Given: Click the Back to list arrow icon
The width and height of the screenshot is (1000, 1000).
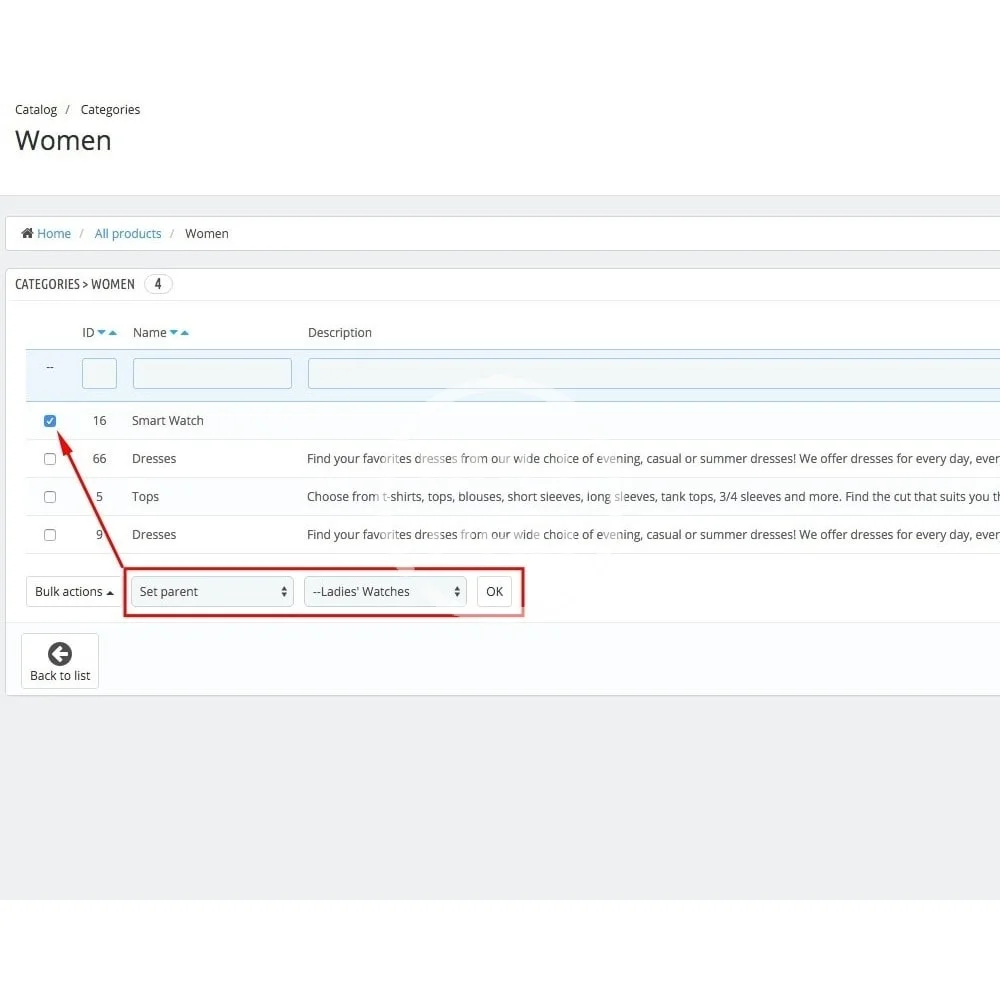Looking at the screenshot, I should click(60, 654).
